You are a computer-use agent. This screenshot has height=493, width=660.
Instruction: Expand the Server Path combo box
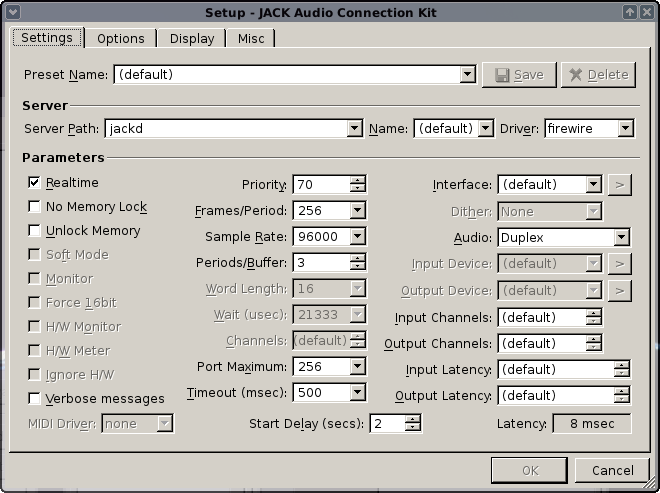(x=354, y=128)
